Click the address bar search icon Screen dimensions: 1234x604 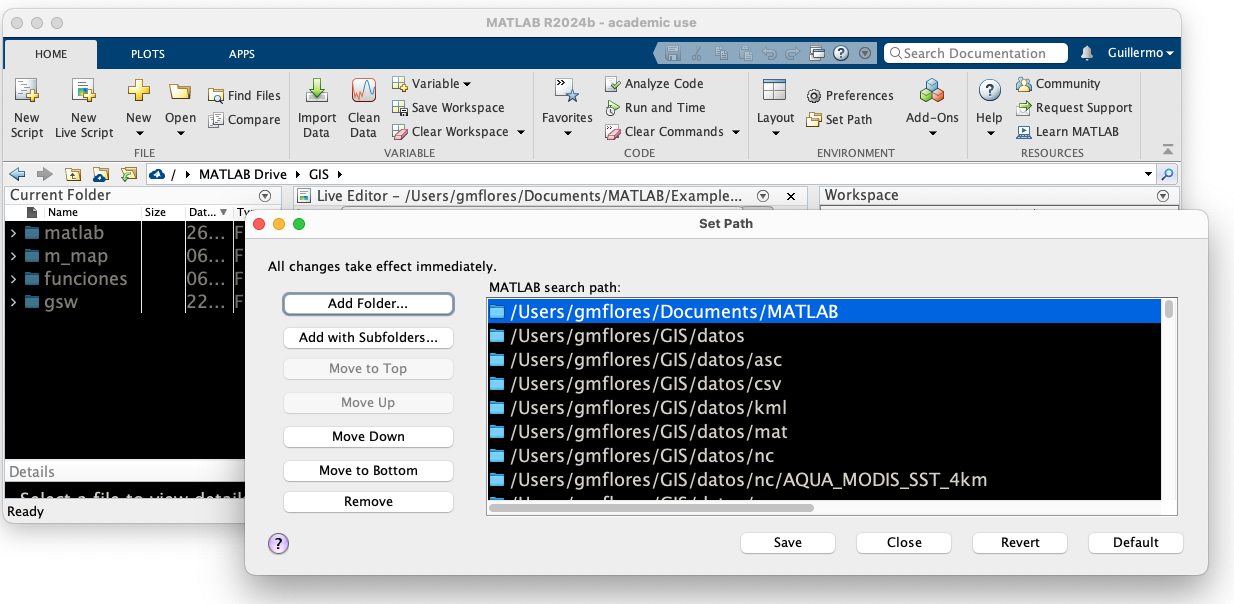point(1168,174)
